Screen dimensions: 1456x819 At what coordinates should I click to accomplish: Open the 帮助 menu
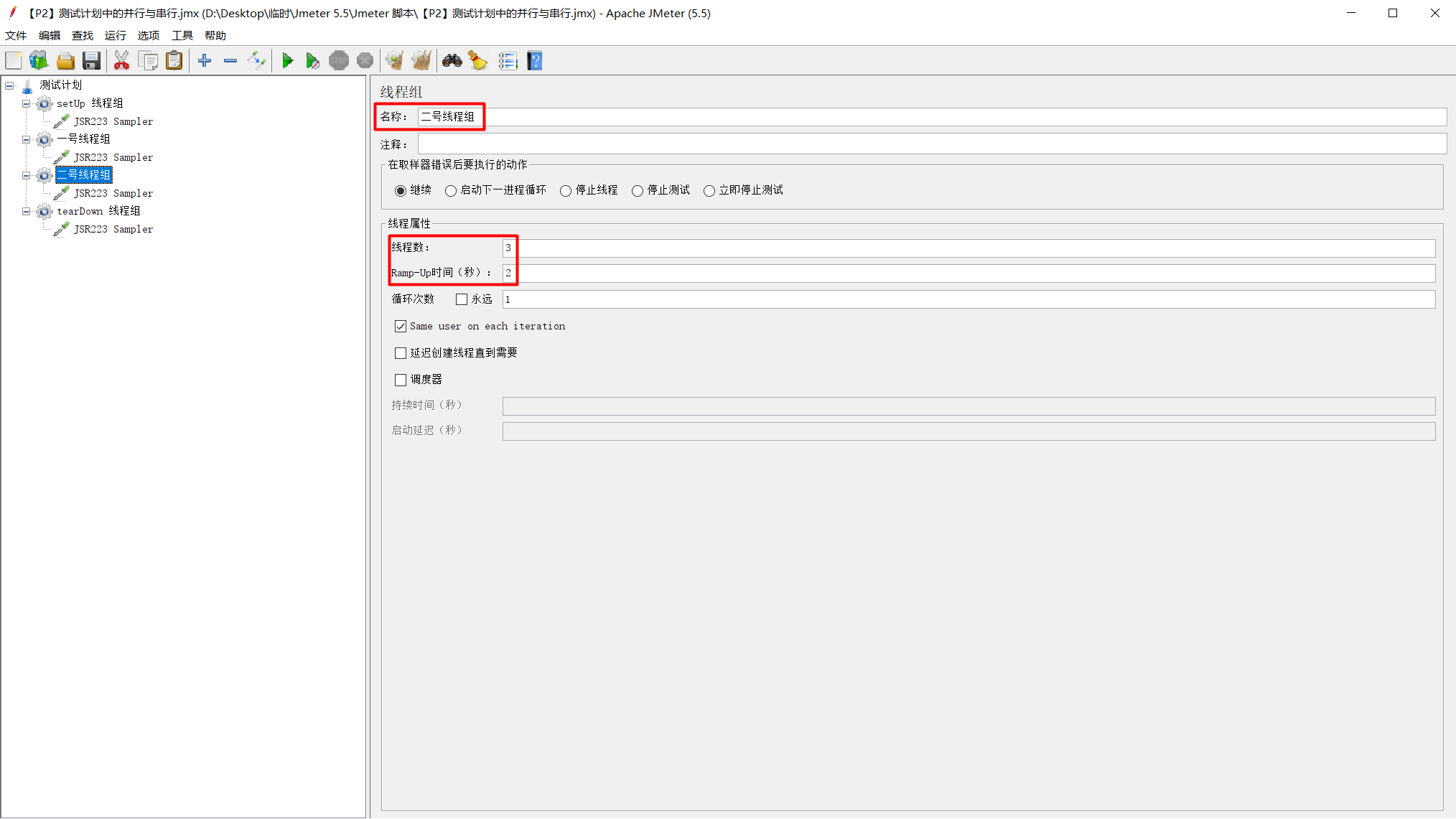215,36
